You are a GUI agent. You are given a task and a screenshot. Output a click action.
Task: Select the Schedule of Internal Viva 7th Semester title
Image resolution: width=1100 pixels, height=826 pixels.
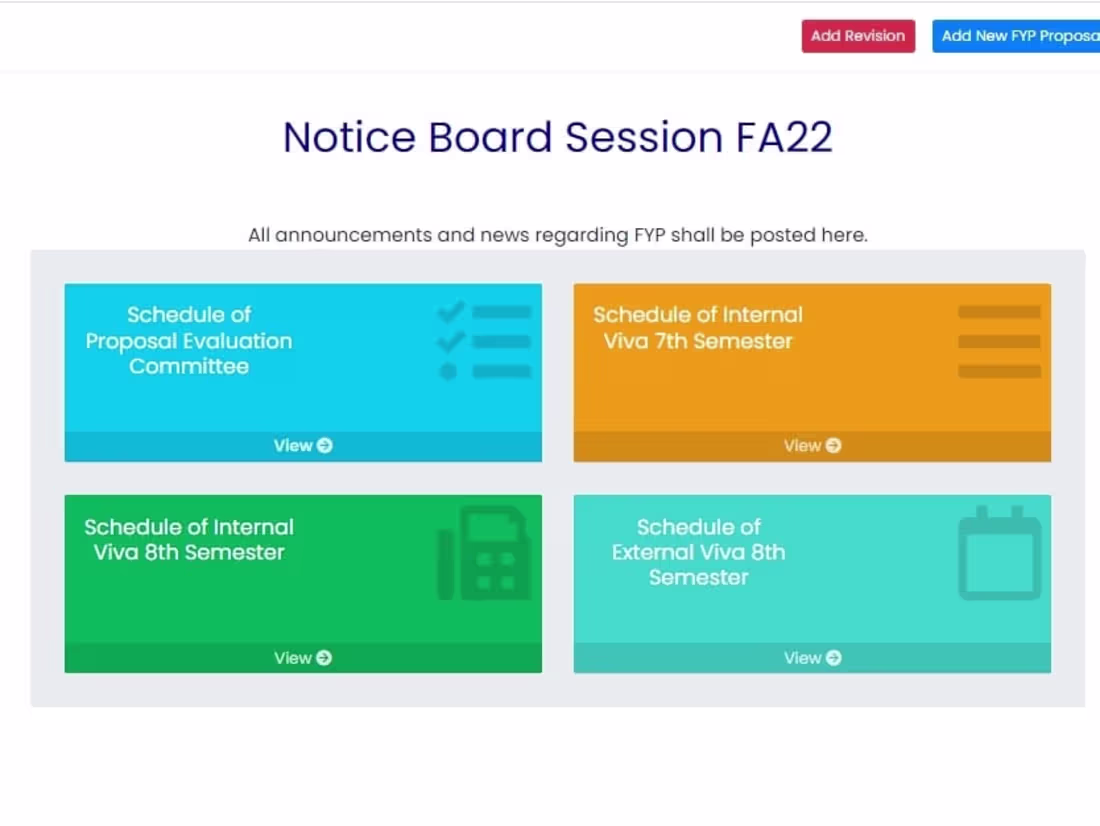click(x=698, y=328)
